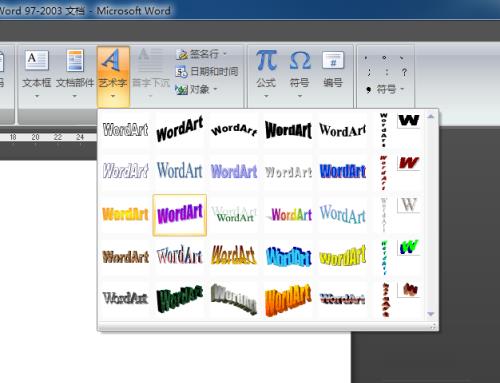Choose the orange gradient WordArt style
Screen dimensions: 500x383
[x=125, y=214]
